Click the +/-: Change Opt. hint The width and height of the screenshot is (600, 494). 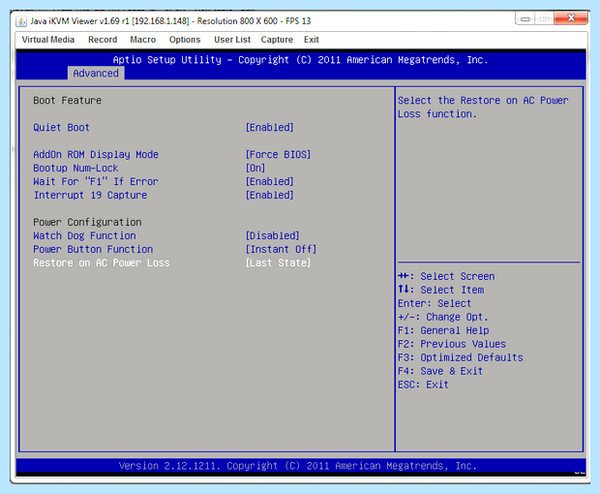[x=443, y=317]
